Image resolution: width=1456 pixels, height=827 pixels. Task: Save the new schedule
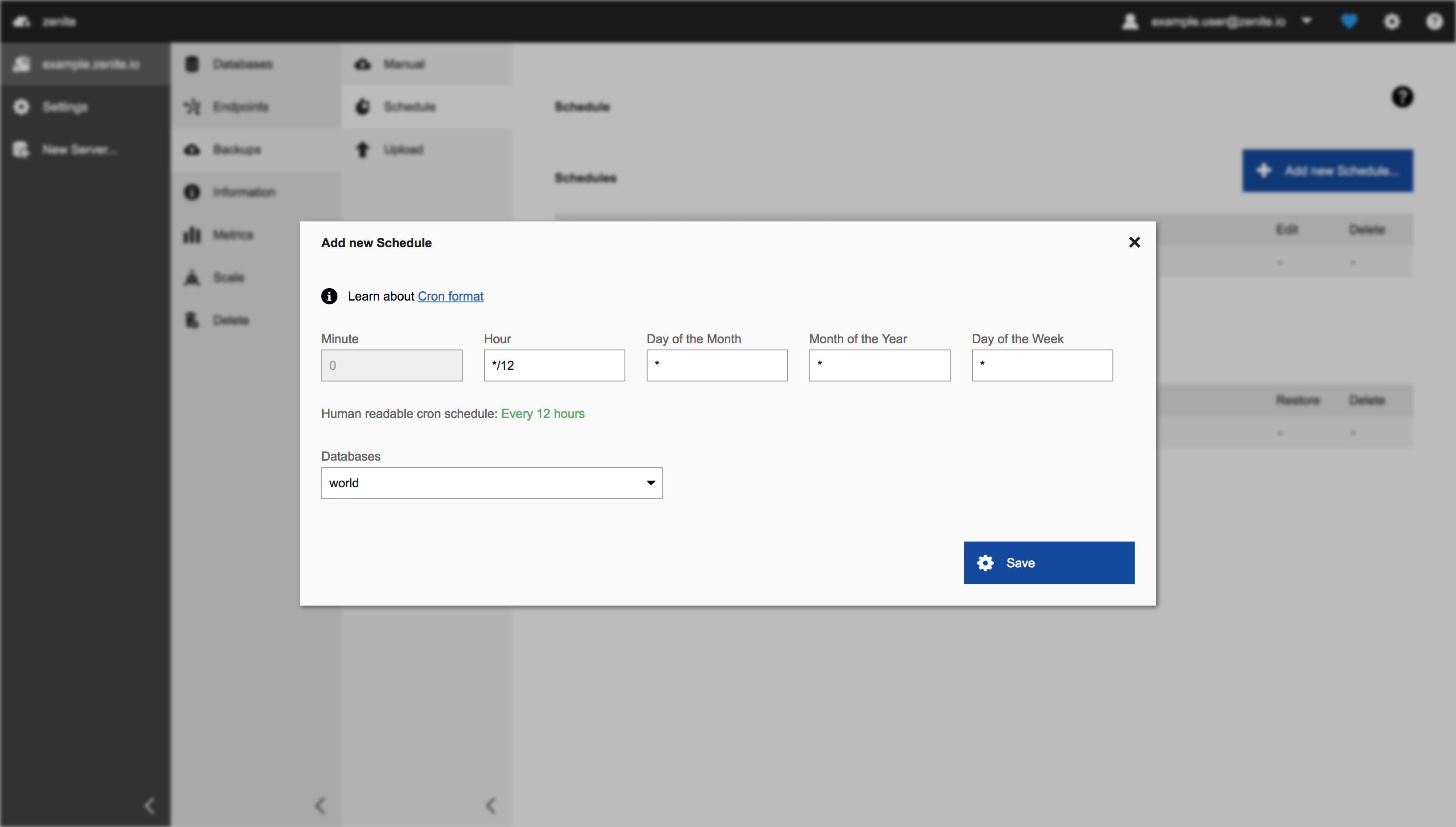1048,562
